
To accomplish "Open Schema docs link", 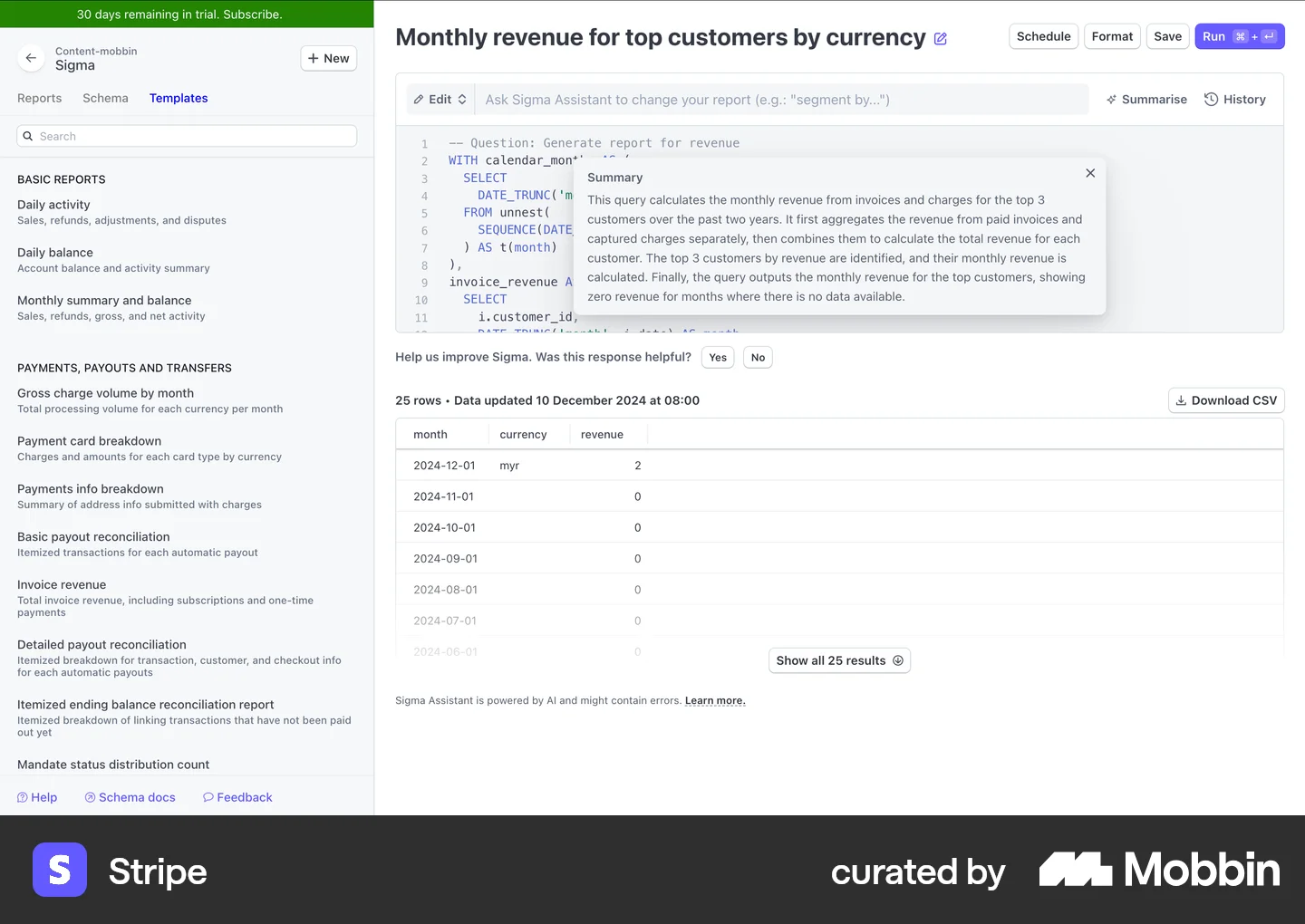I will click(130, 797).
